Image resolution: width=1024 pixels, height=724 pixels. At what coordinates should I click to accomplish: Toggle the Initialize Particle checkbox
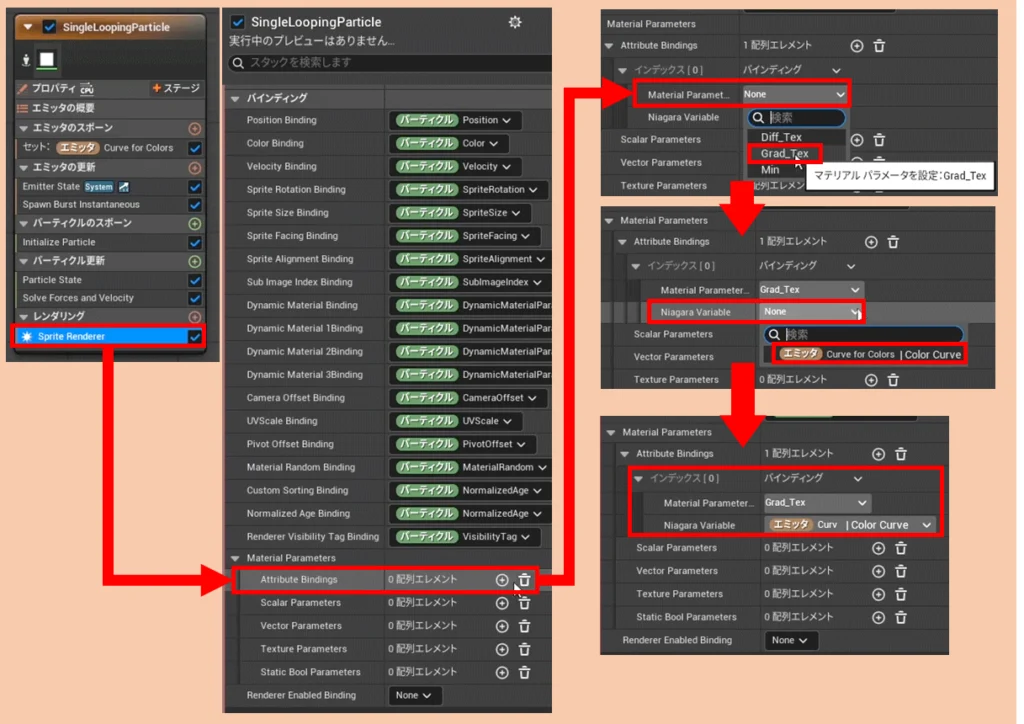(195, 242)
